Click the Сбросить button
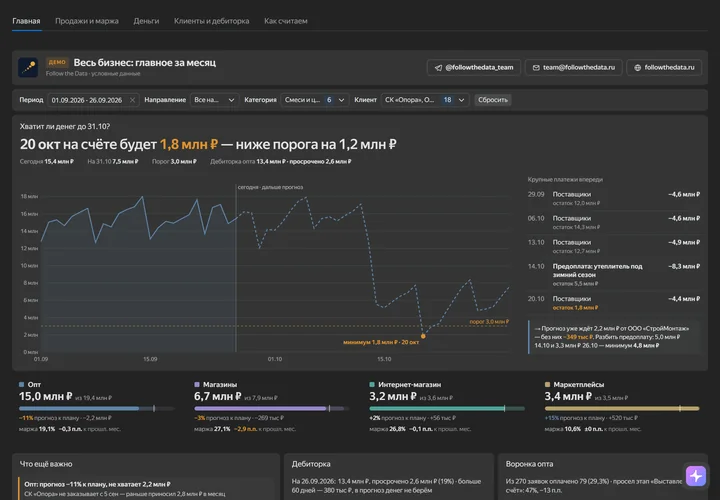 click(493, 100)
